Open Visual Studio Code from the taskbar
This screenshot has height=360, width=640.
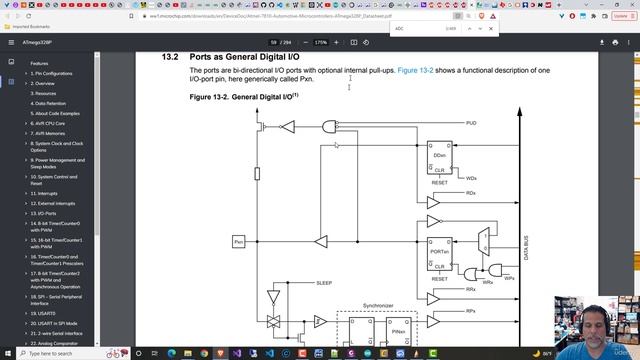pos(269,353)
